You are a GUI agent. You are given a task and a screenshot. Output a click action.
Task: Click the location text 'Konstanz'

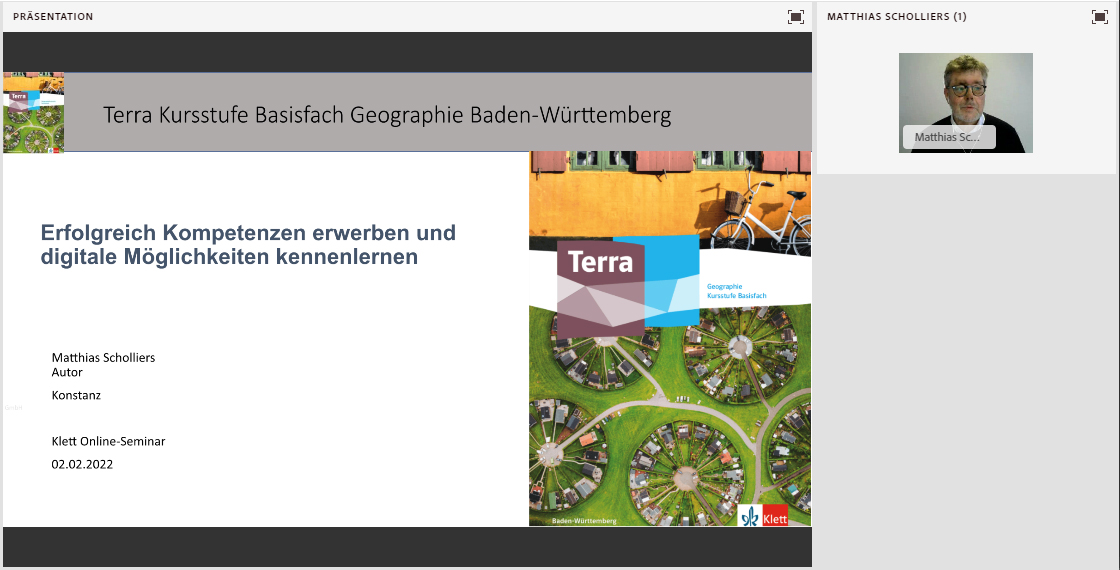pos(76,395)
